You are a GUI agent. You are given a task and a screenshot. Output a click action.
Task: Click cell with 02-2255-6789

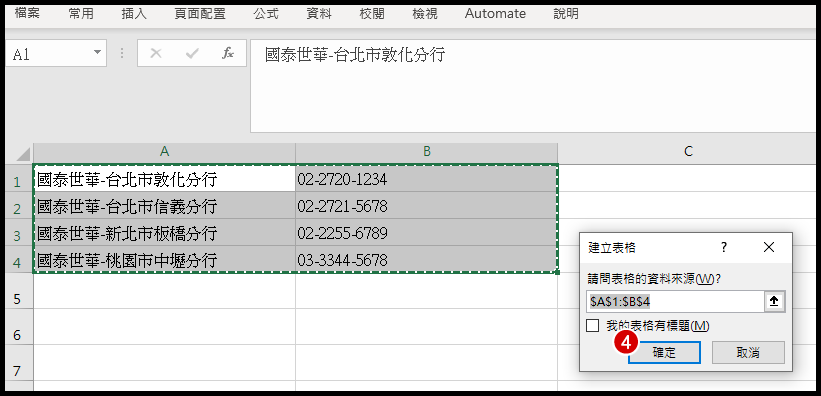(427, 233)
